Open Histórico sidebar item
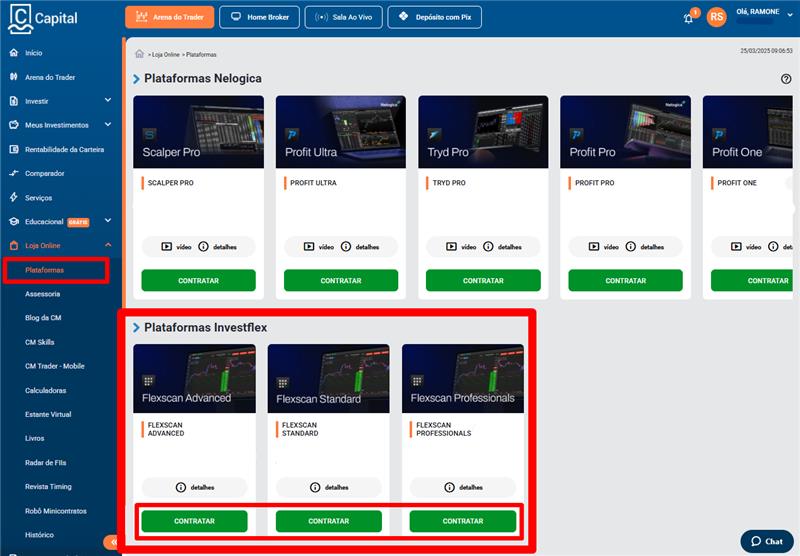 pos(39,535)
